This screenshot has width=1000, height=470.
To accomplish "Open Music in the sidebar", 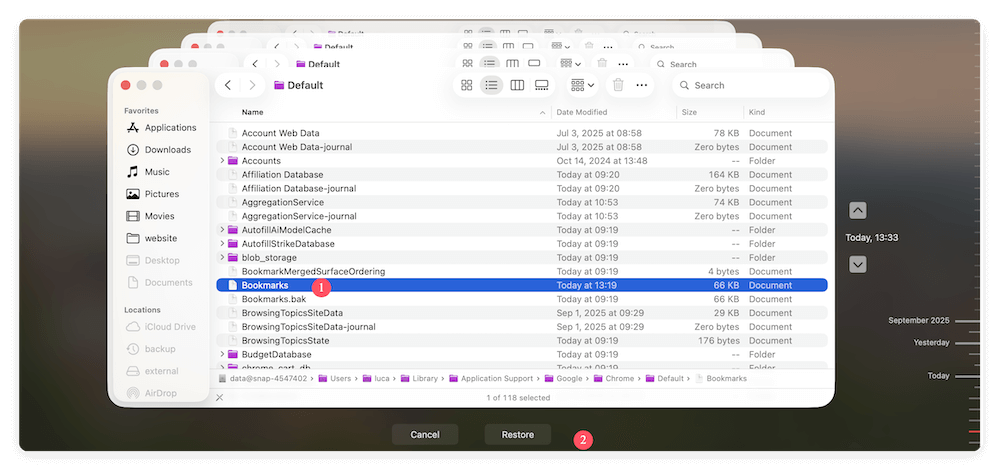I will coord(148,172).
